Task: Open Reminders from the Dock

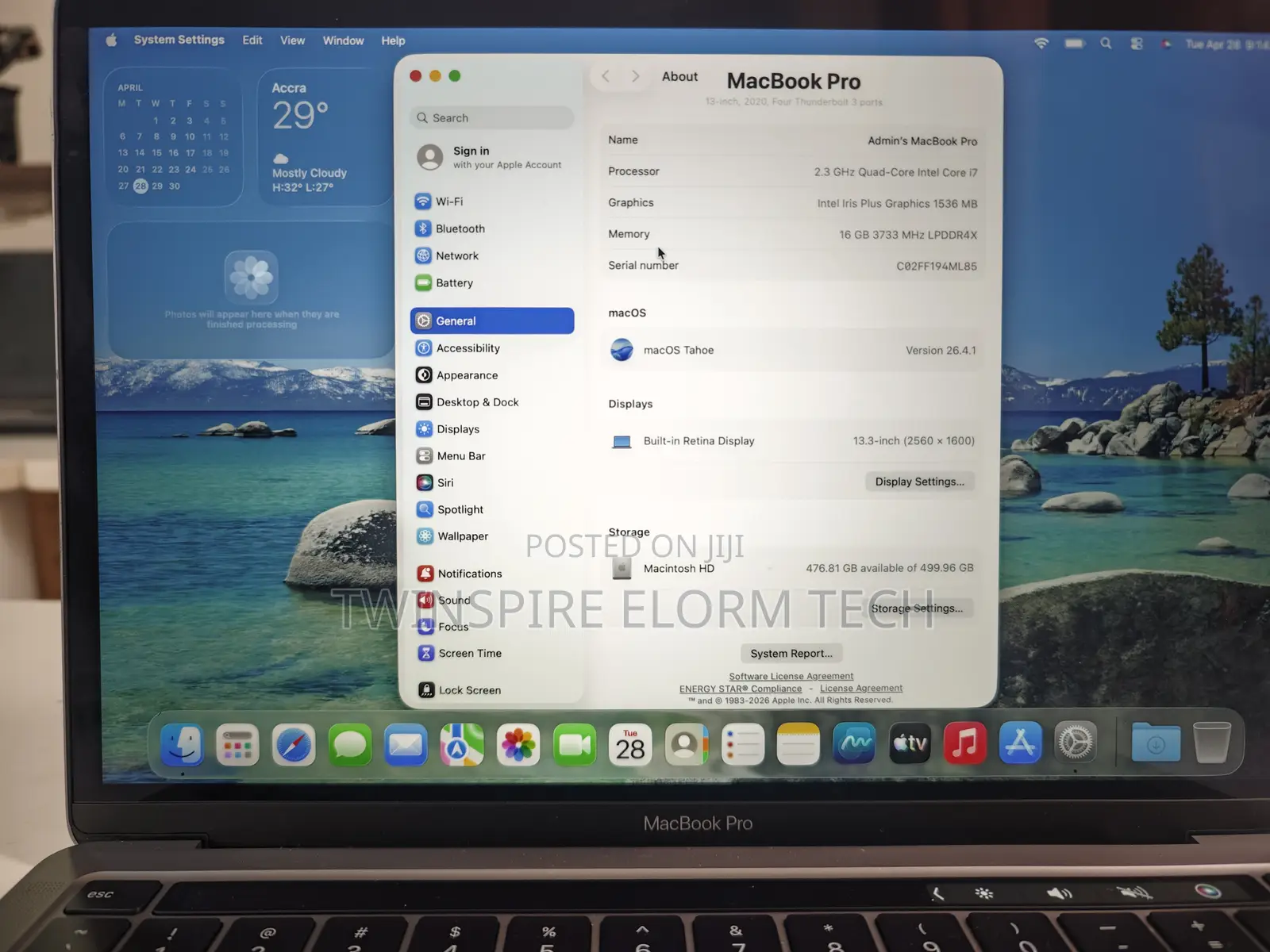Action: (x=742, y=744)
